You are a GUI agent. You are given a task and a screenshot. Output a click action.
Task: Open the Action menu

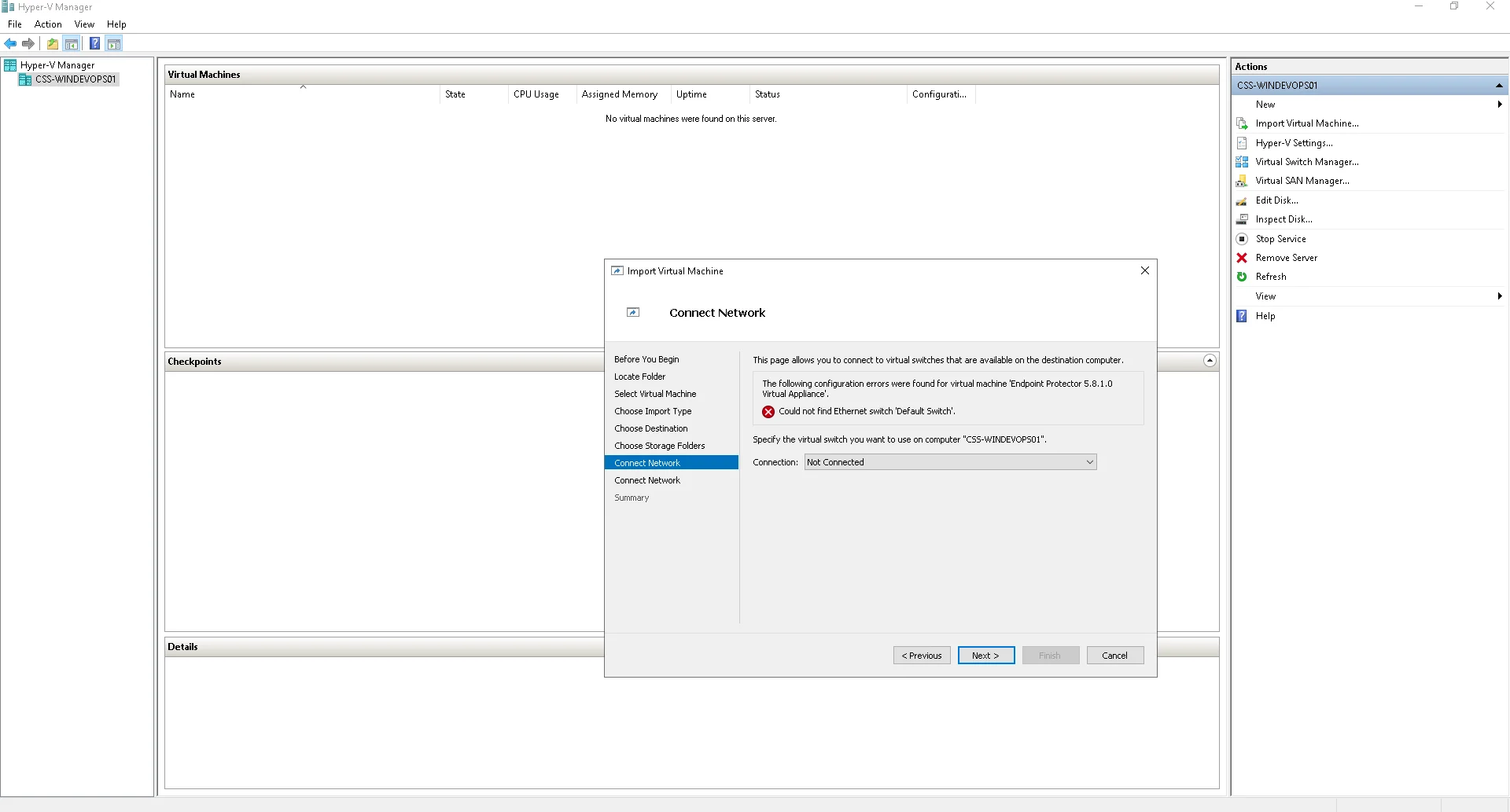48,24
